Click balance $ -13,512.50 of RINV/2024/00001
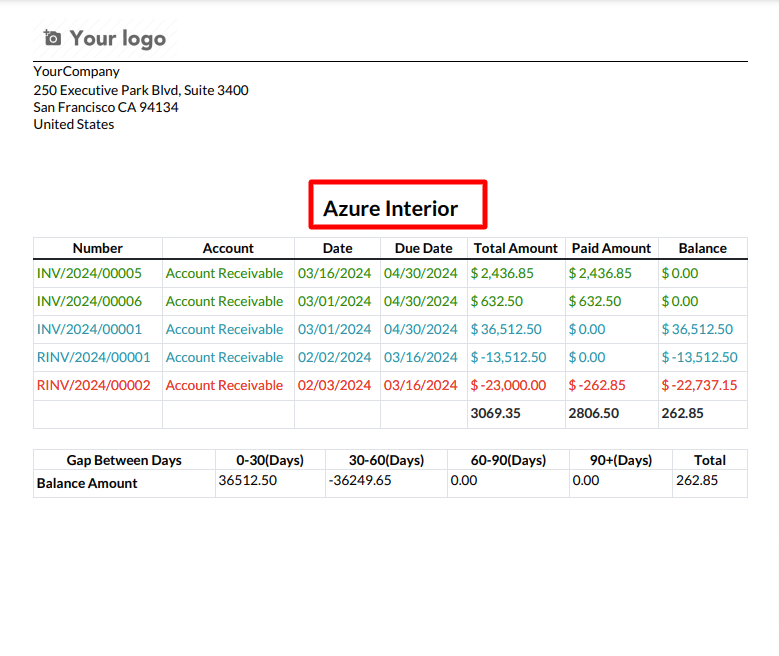This screenshot has height=656, width=779. 700,357
